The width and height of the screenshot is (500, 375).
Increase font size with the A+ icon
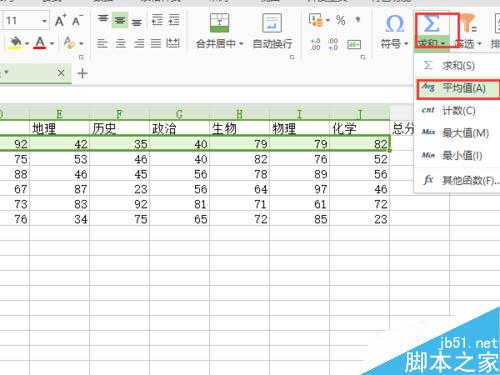(60, 21)
